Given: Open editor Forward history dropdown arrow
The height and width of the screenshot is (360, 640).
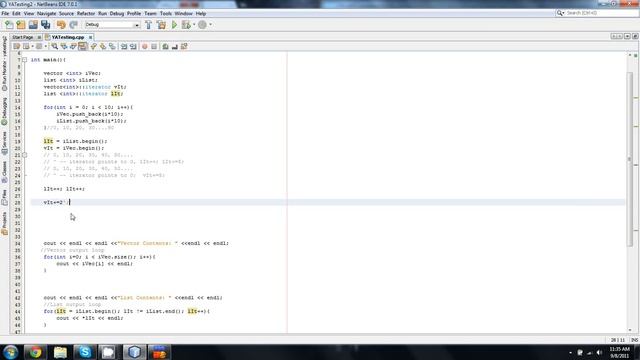Looking at the screenshot, I should (x=45, y=47).
